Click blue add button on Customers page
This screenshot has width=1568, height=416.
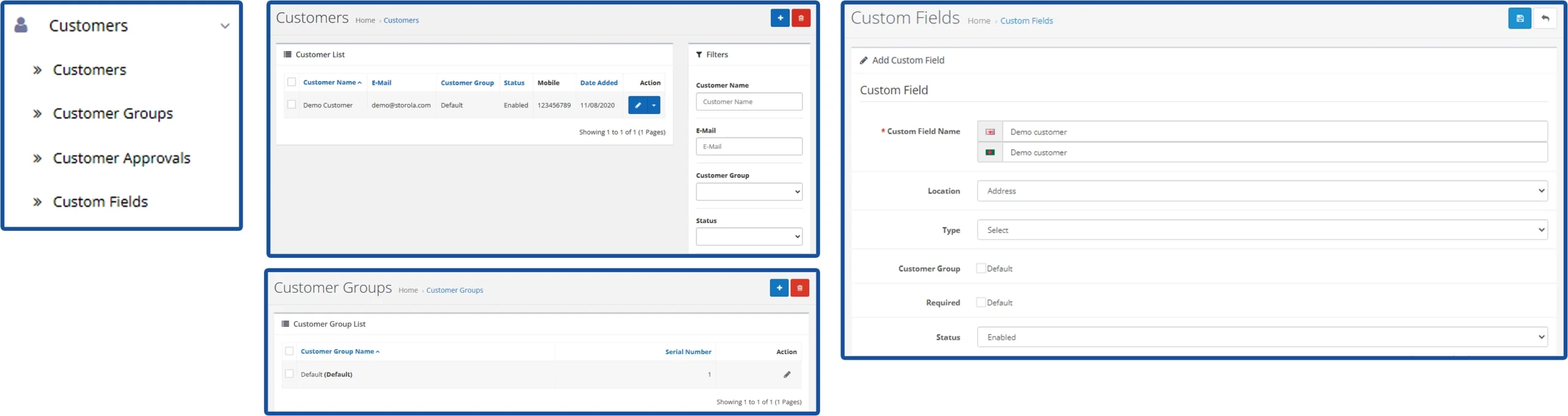[779, 18]
